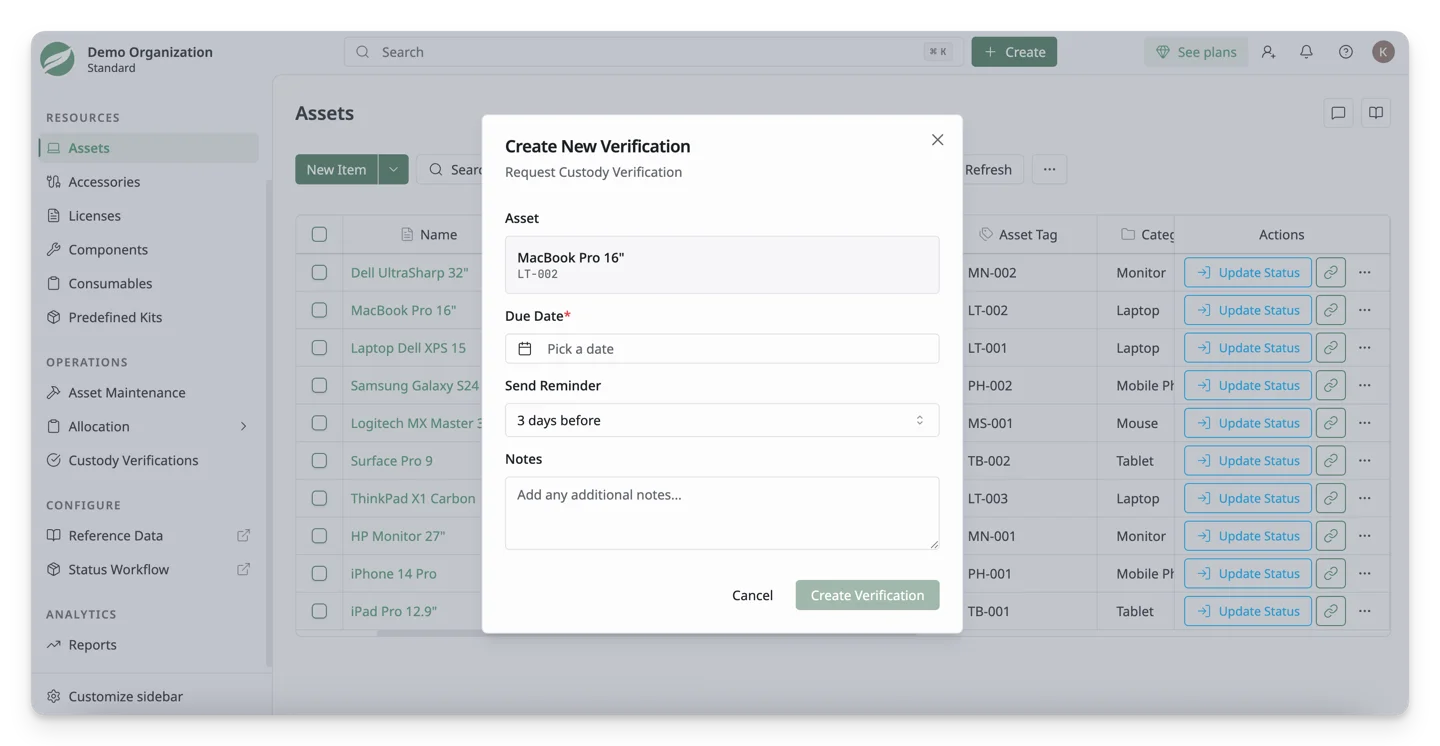Select the MacBook Pro 16" row checkbox
The width and height of the screenshot is (1440, 746).
tap(319, 311)
